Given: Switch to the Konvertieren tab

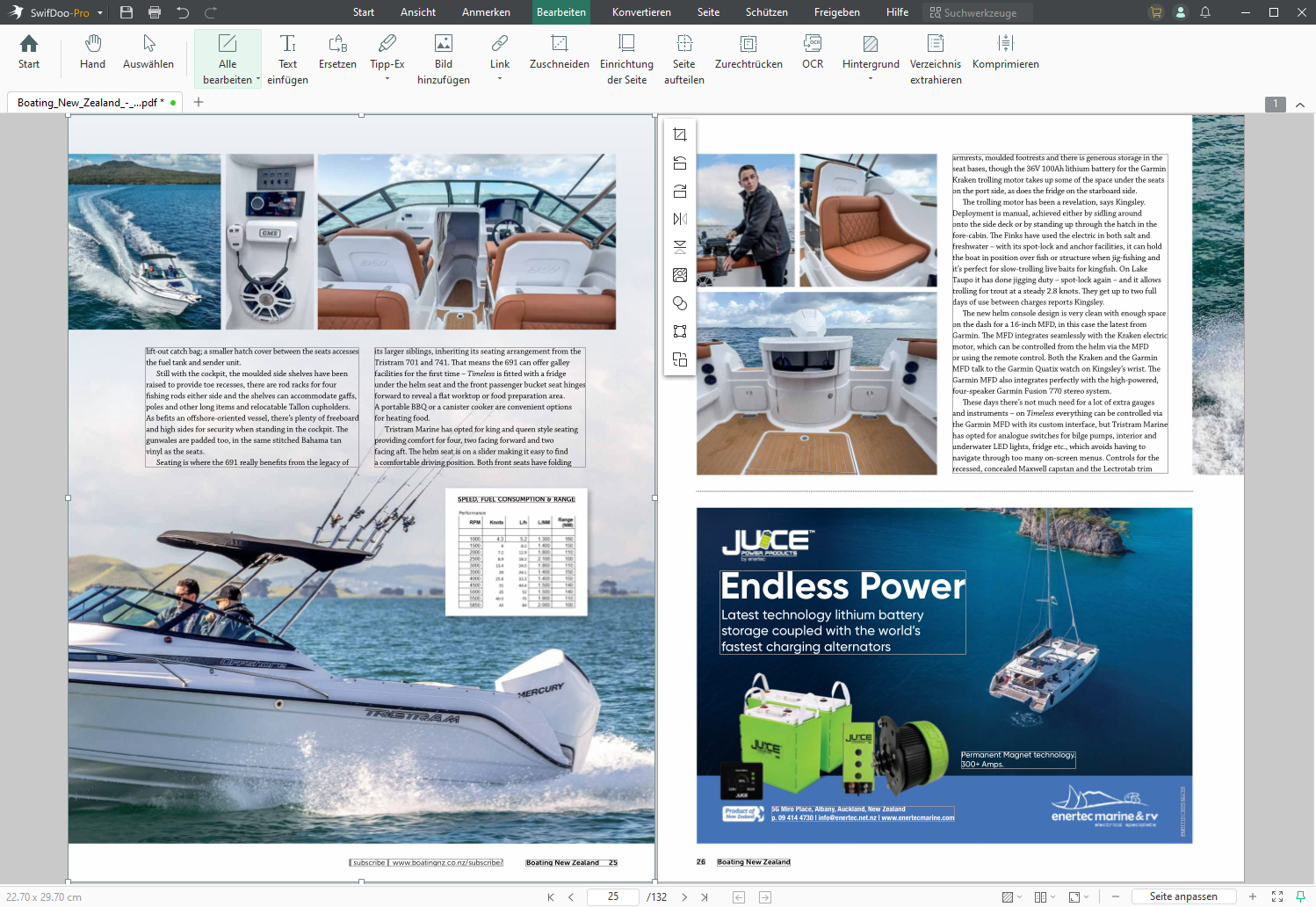Looking at the screenshot, I should pos(641,12).
